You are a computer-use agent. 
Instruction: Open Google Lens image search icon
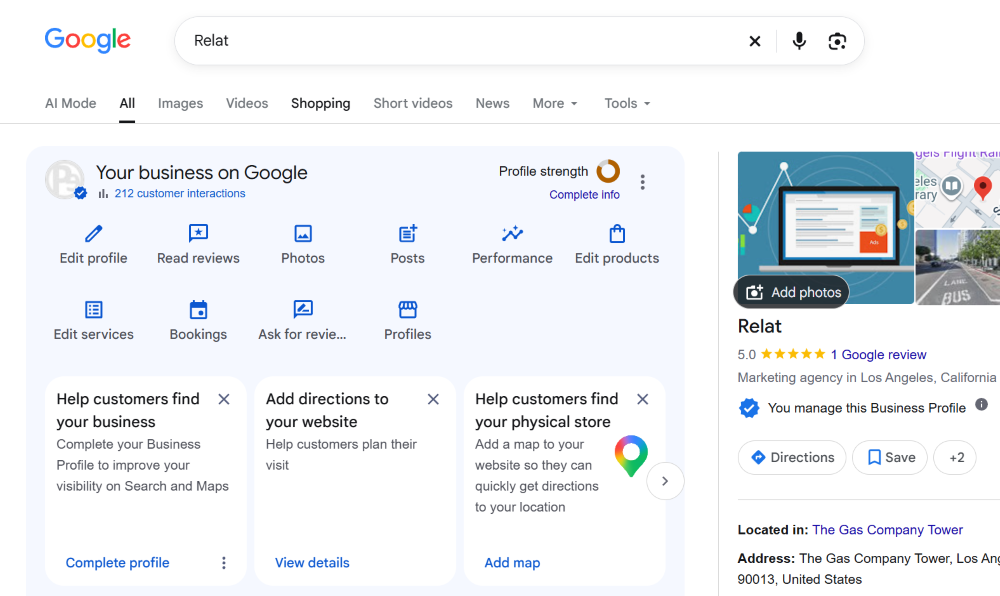click(x=837, y=41)
